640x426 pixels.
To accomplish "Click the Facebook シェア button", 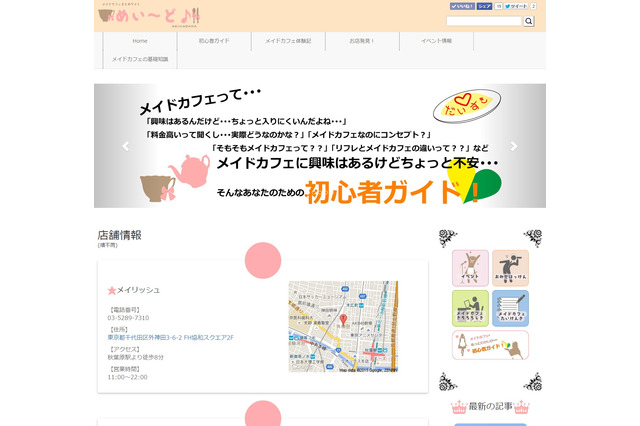I will [x=484, y=6].
